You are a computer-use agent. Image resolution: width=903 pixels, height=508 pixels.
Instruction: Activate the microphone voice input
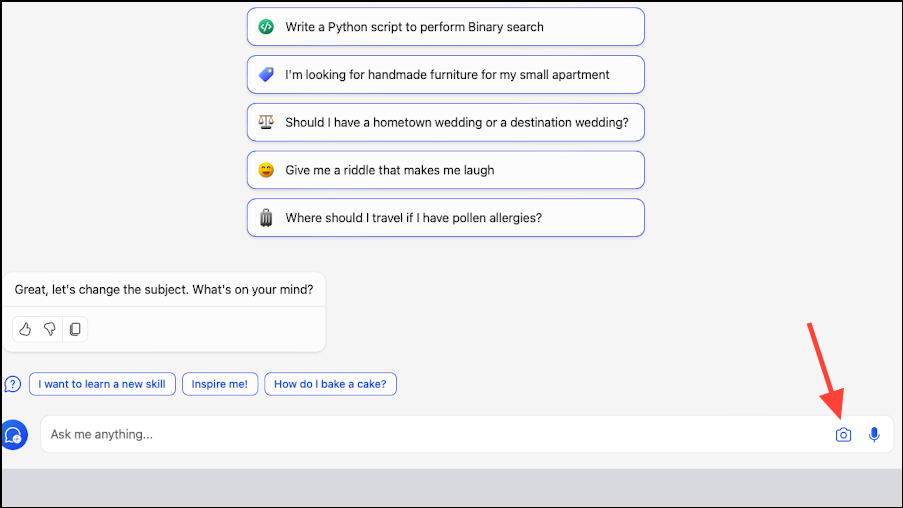[x=874, y=435]
